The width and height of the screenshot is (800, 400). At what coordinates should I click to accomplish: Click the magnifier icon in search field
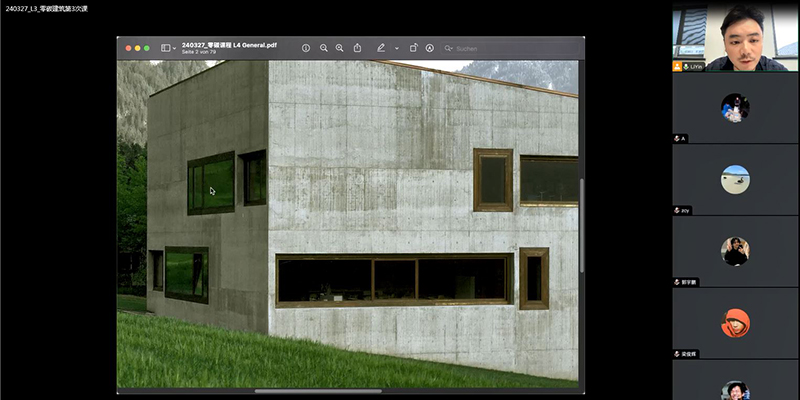[449, 48]
